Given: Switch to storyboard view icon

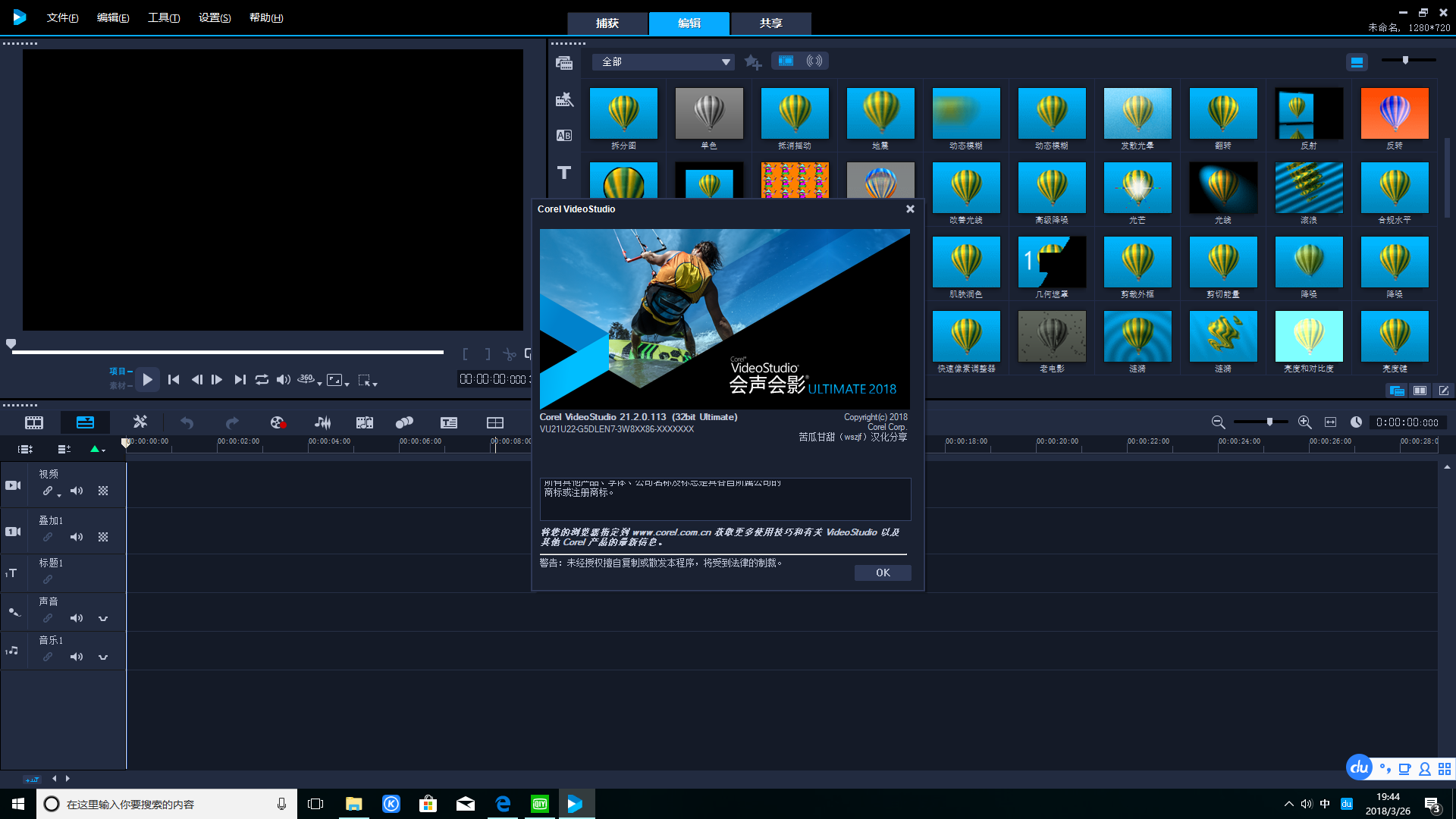Looking at the screenshot, I should (x=34, y=422).
